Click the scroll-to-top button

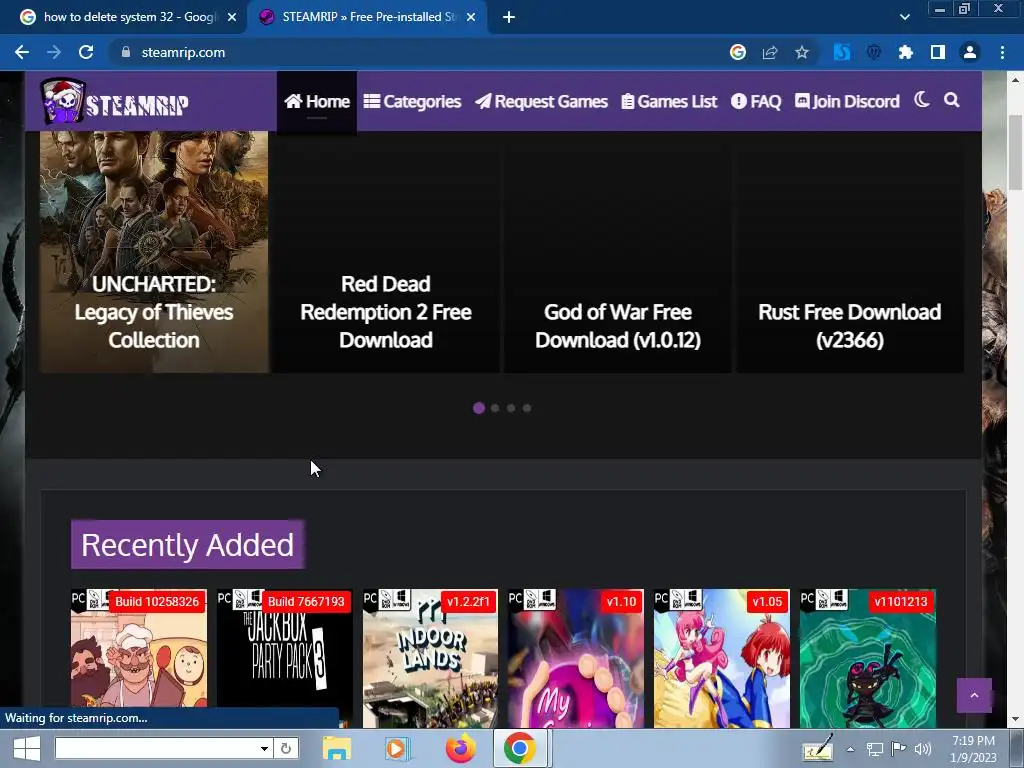pos(974,696)
